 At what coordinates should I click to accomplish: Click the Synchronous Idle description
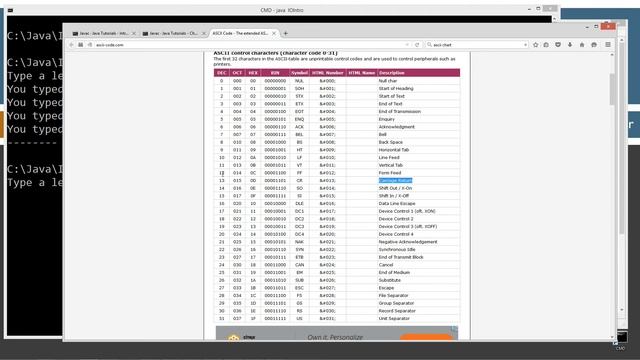click(x=397, y=249)
